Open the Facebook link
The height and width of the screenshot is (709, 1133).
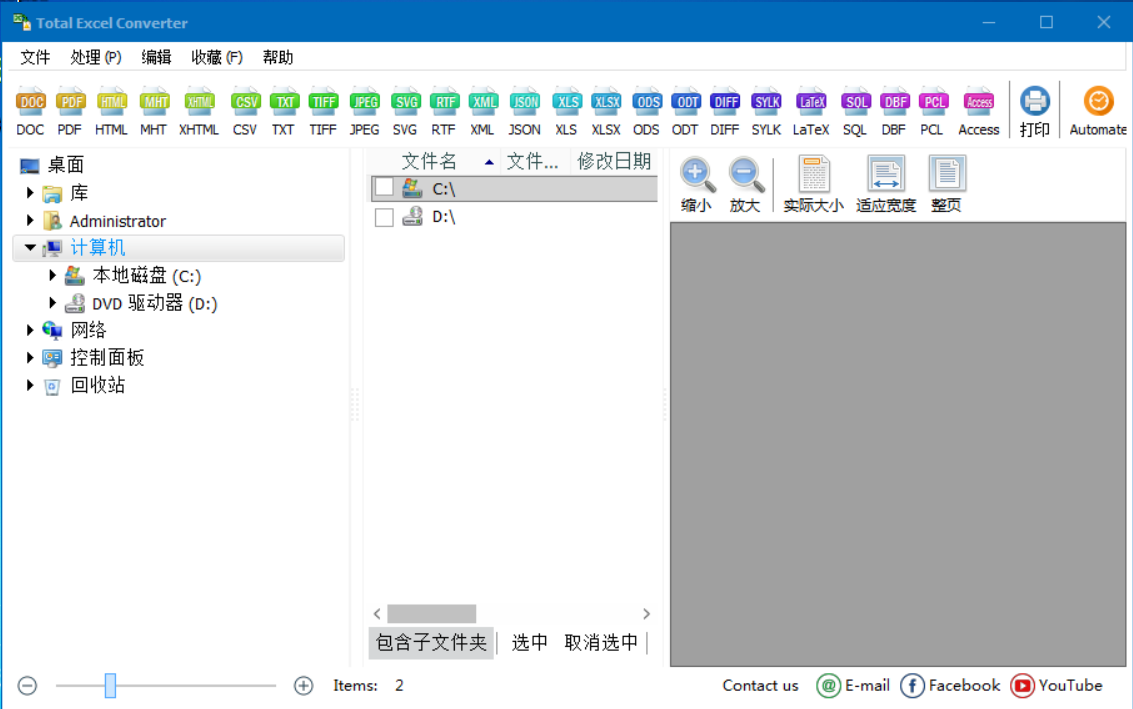tap(950, 685)
